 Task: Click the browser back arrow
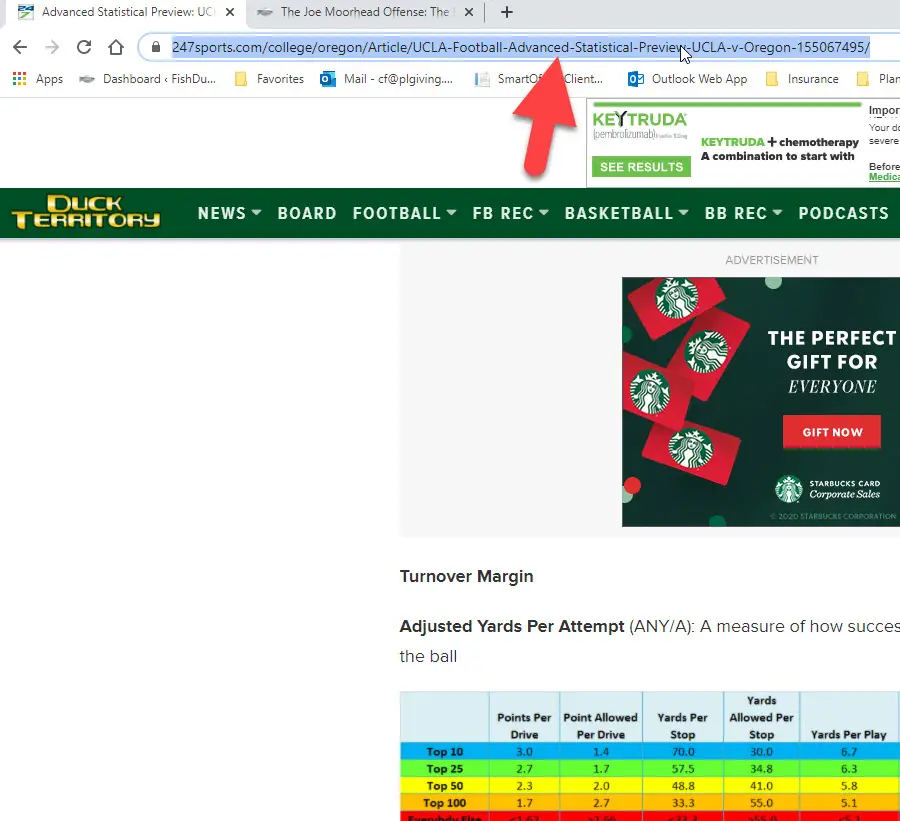click(20, 47)
